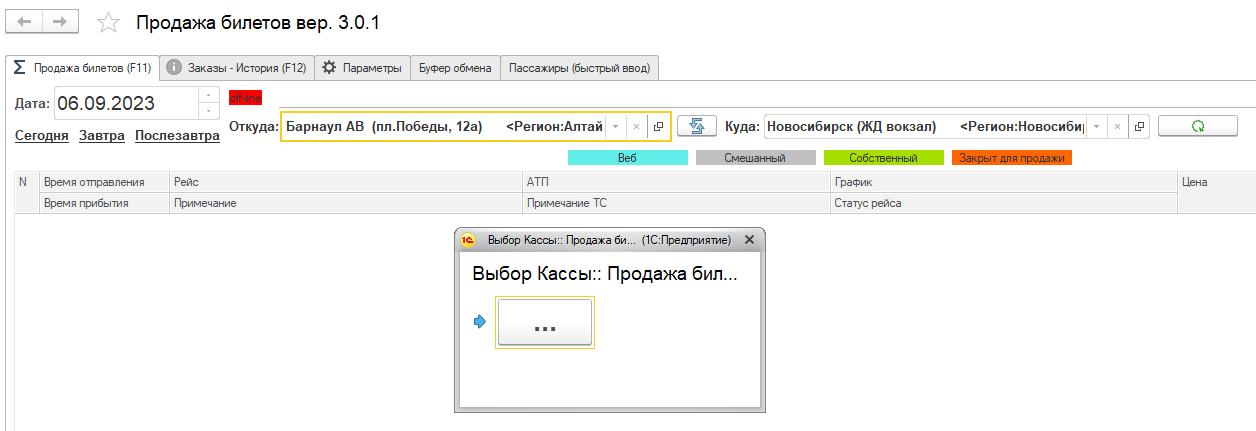
Task: Clear the Куда field with X icon
Action: tap(1116, 127)
